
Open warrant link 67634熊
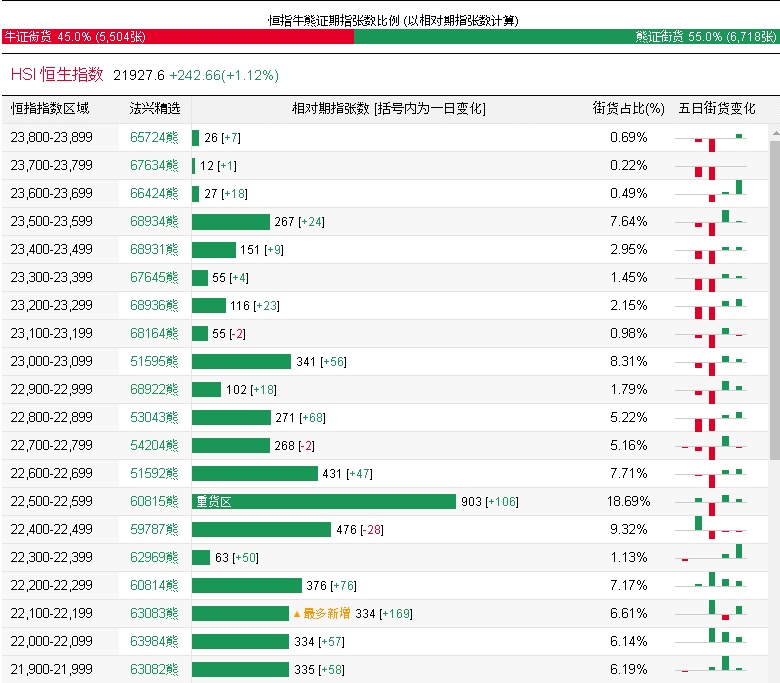(x=154, y=165)
